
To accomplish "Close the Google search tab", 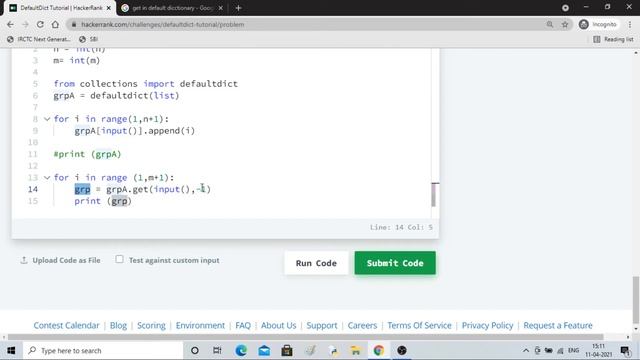I will pos(221,8).
